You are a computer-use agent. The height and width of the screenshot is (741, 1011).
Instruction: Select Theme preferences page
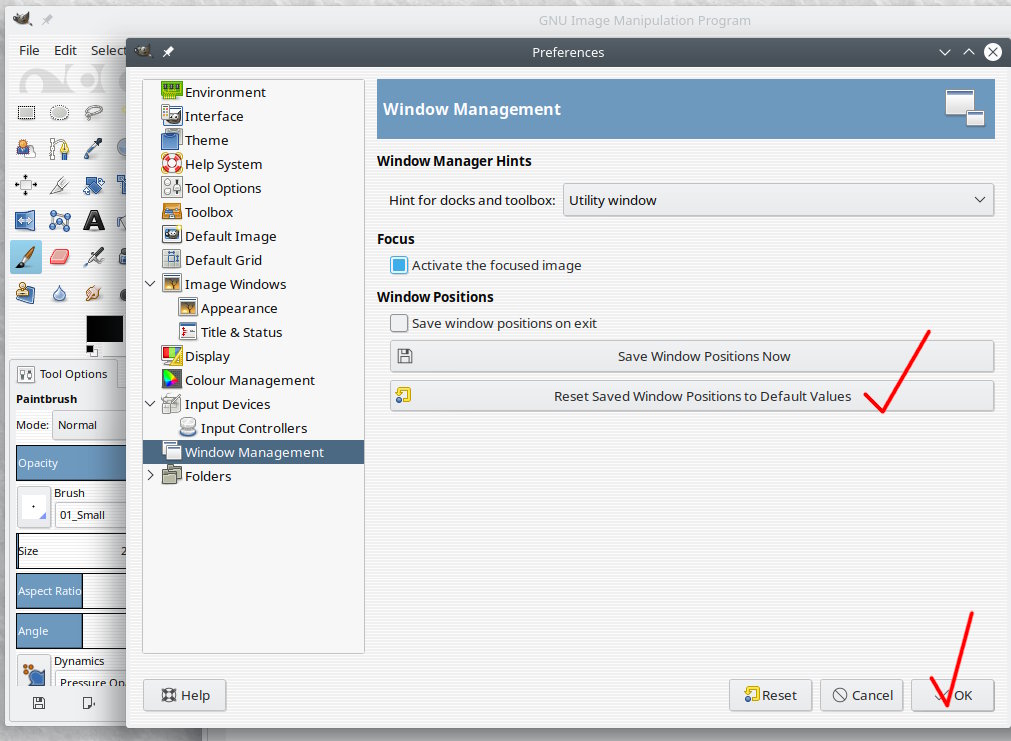click(x=206, y=140)
